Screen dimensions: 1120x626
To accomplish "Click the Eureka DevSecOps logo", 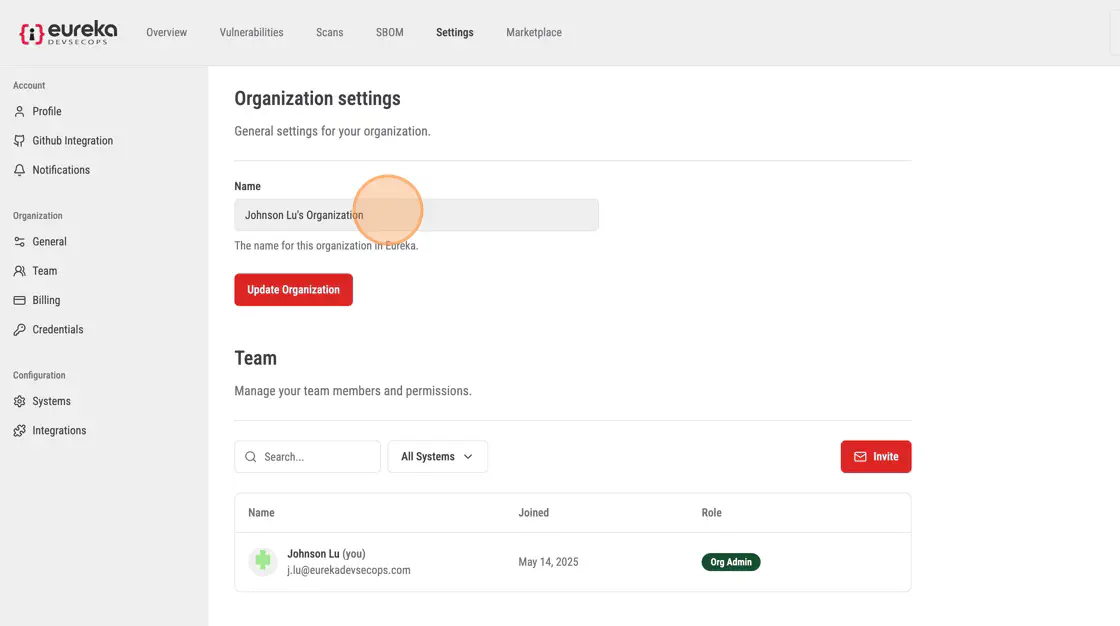I will 68,33.
